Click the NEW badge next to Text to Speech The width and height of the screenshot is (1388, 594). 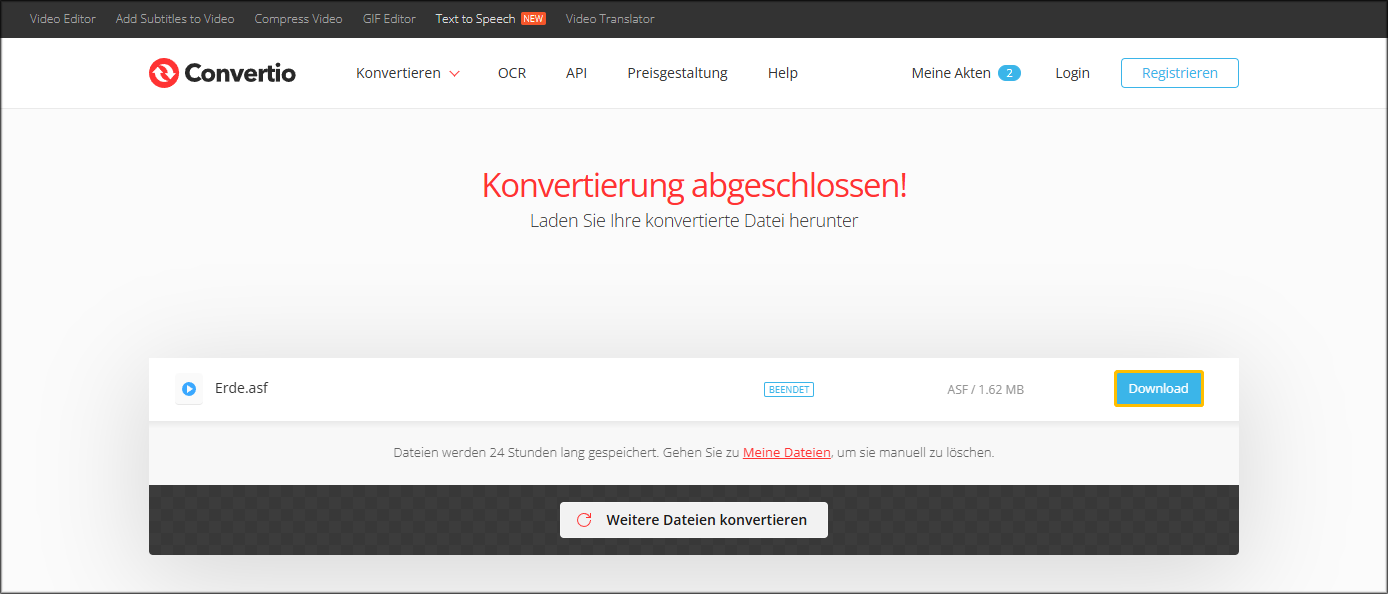tap(534, 18)
